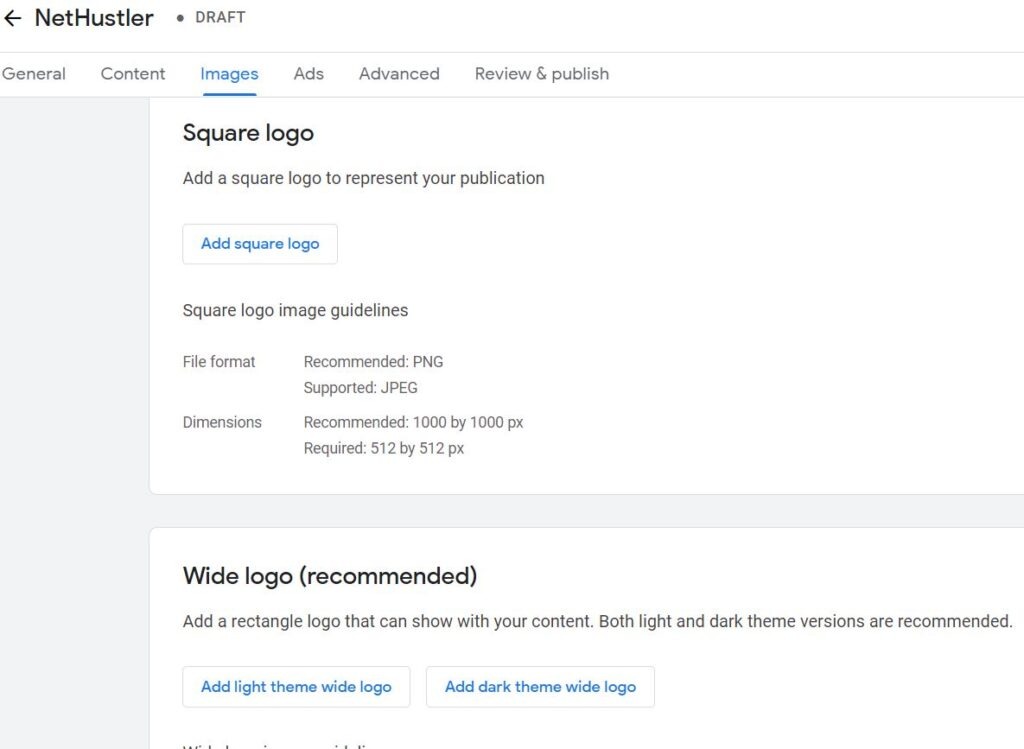The width and height of the screenshot is (1024, 749).
Task: Open the Advanced tab
Action: (399, 74)
